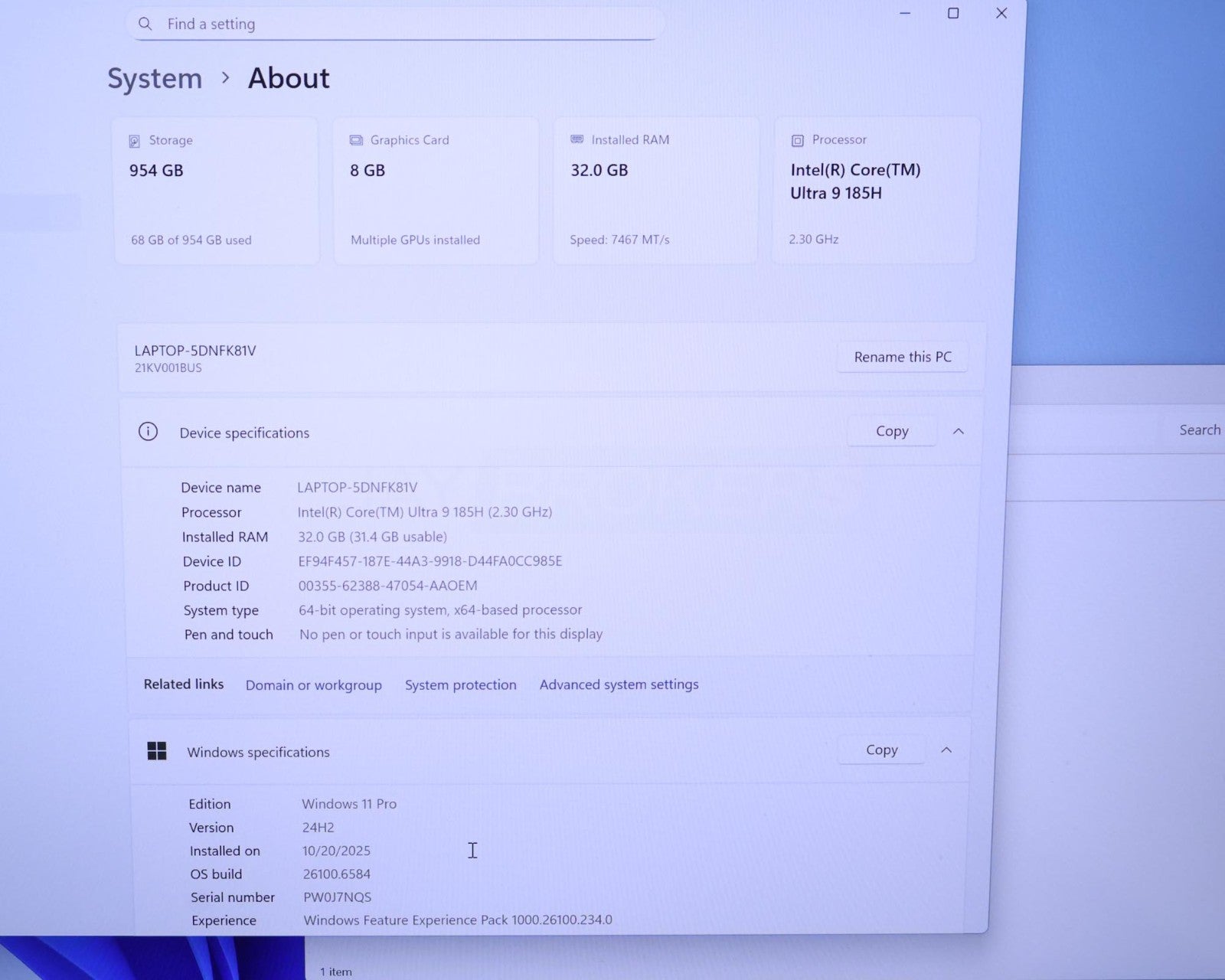Copy the Windows specifications
This screenshot has height=980, width=1225.
tap(881, 750)
